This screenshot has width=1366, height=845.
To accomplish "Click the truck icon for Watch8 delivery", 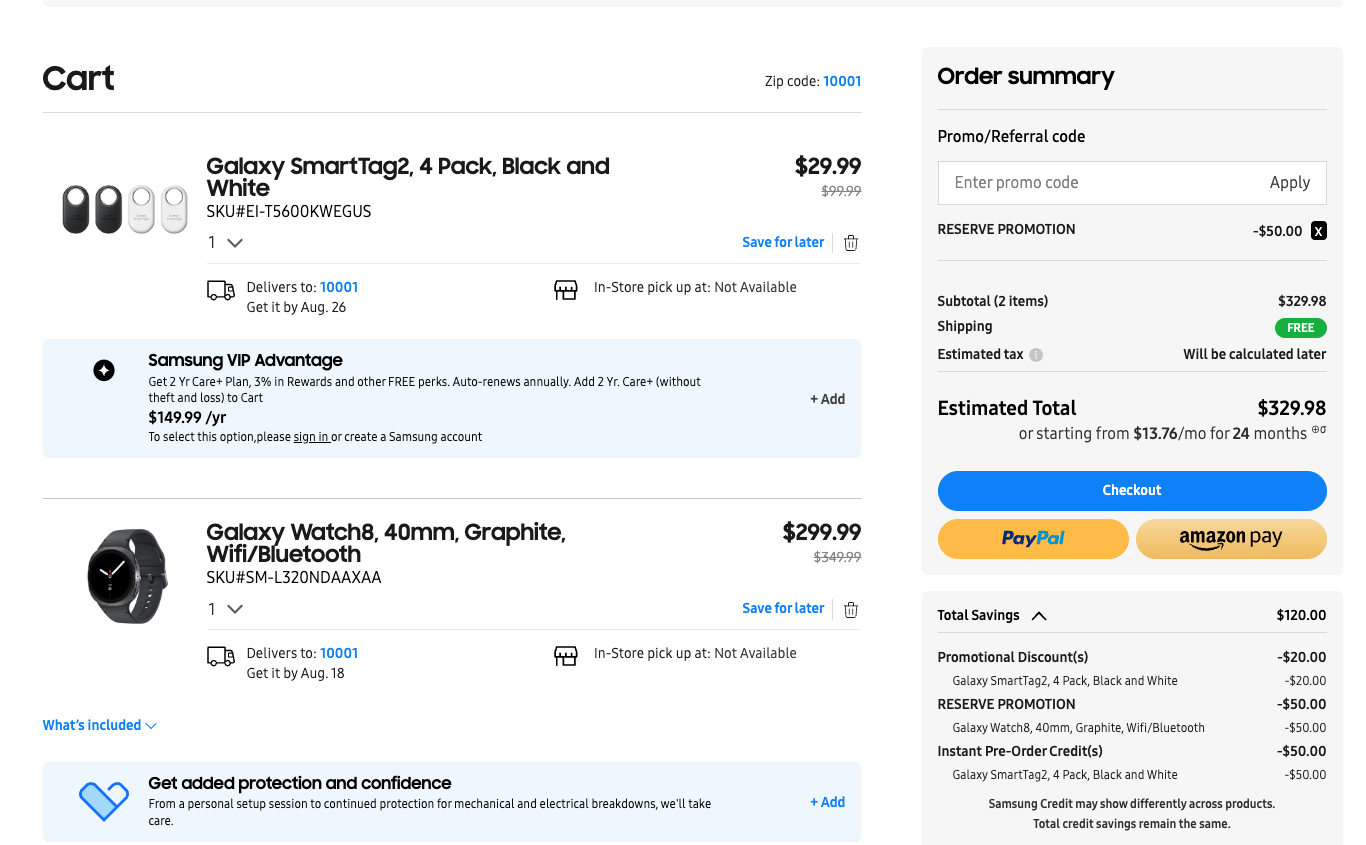I will point(220,655).
